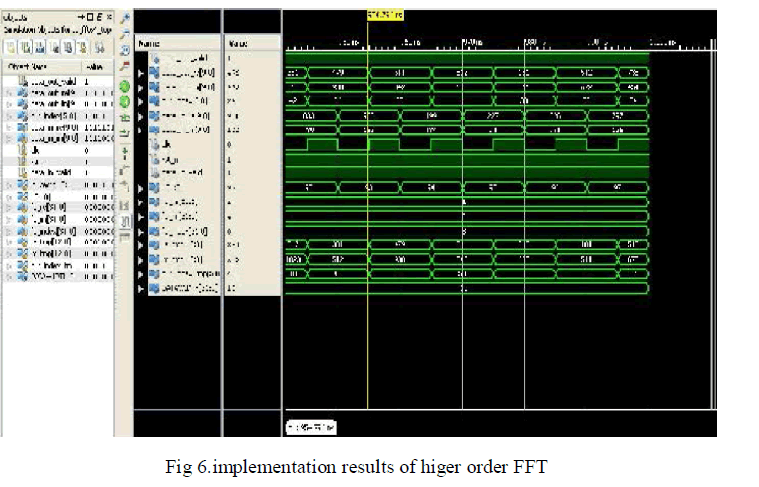This screenshot has width=759, height=487.
Task: Open the waveform configuration tab at the bottom
Action: tap(312, 426)
